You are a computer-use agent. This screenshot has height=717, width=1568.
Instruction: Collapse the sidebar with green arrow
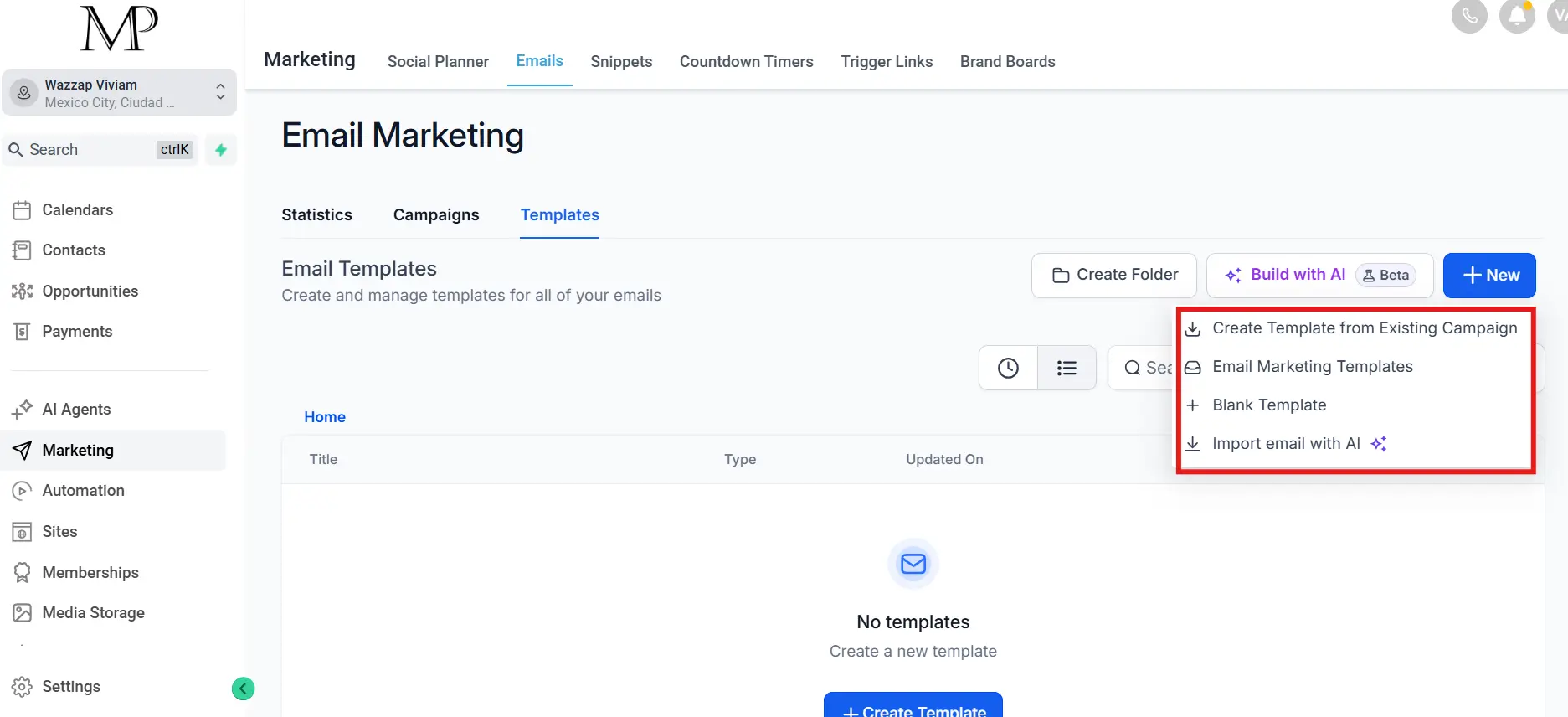[243, 689]
